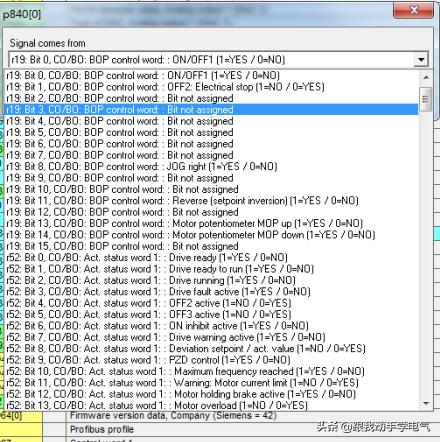Select r52 Bit 9 PZD control option
The width and height of the screenshot is (440, 442).
coord(211,360)
